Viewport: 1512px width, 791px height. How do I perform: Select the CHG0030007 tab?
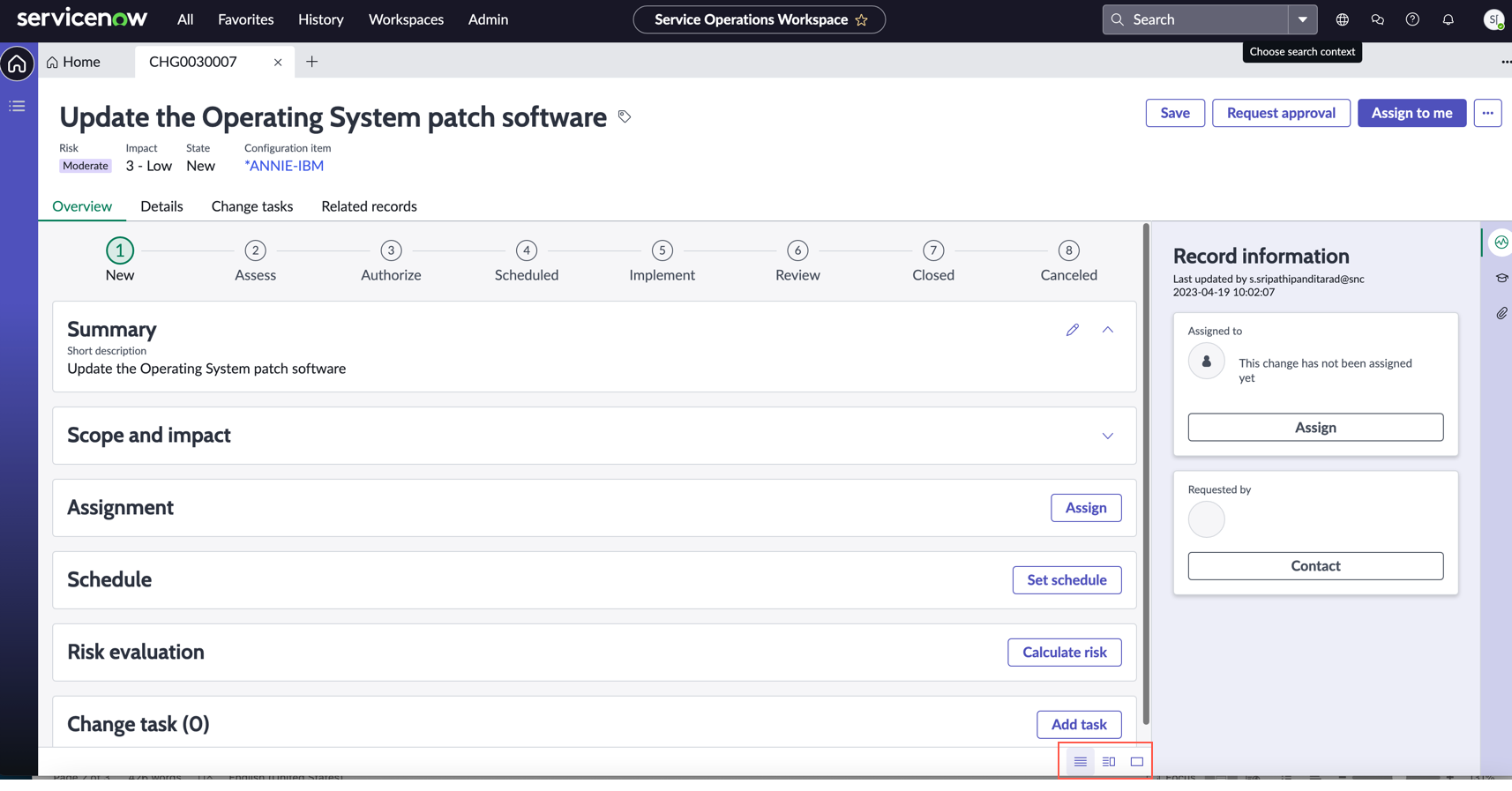click(193, 62)
